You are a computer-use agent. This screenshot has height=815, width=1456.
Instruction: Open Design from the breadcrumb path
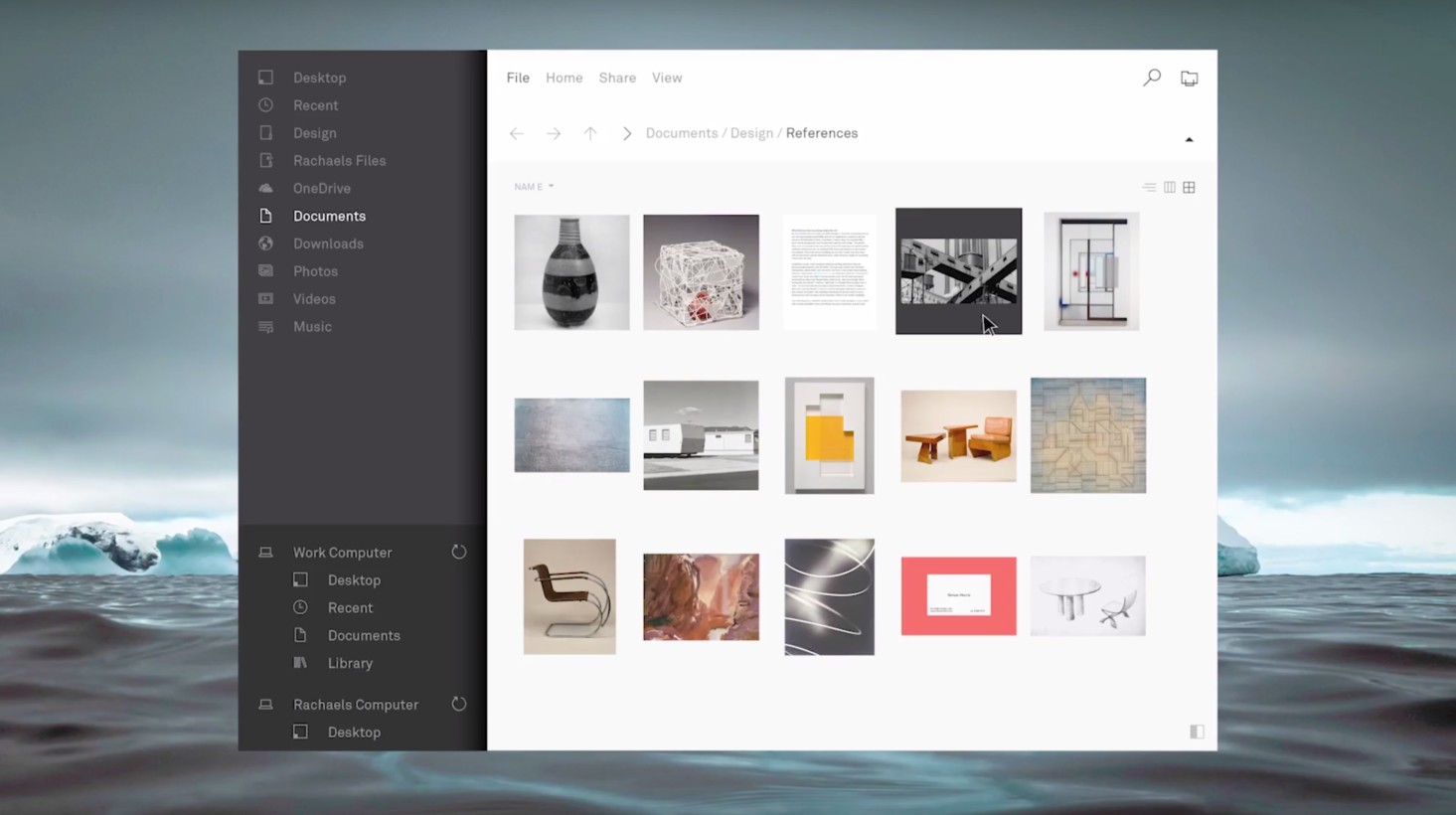coord(751,132)
